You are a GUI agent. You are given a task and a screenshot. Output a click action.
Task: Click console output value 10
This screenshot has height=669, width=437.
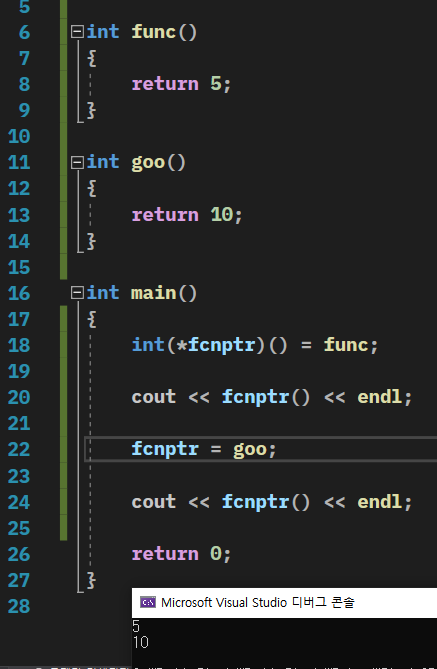pyautogui.click(x=140, y=642)
